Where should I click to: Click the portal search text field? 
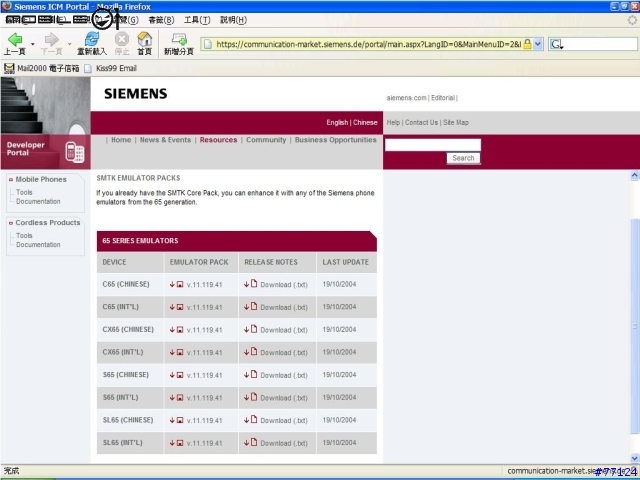[x=433, y=145]
